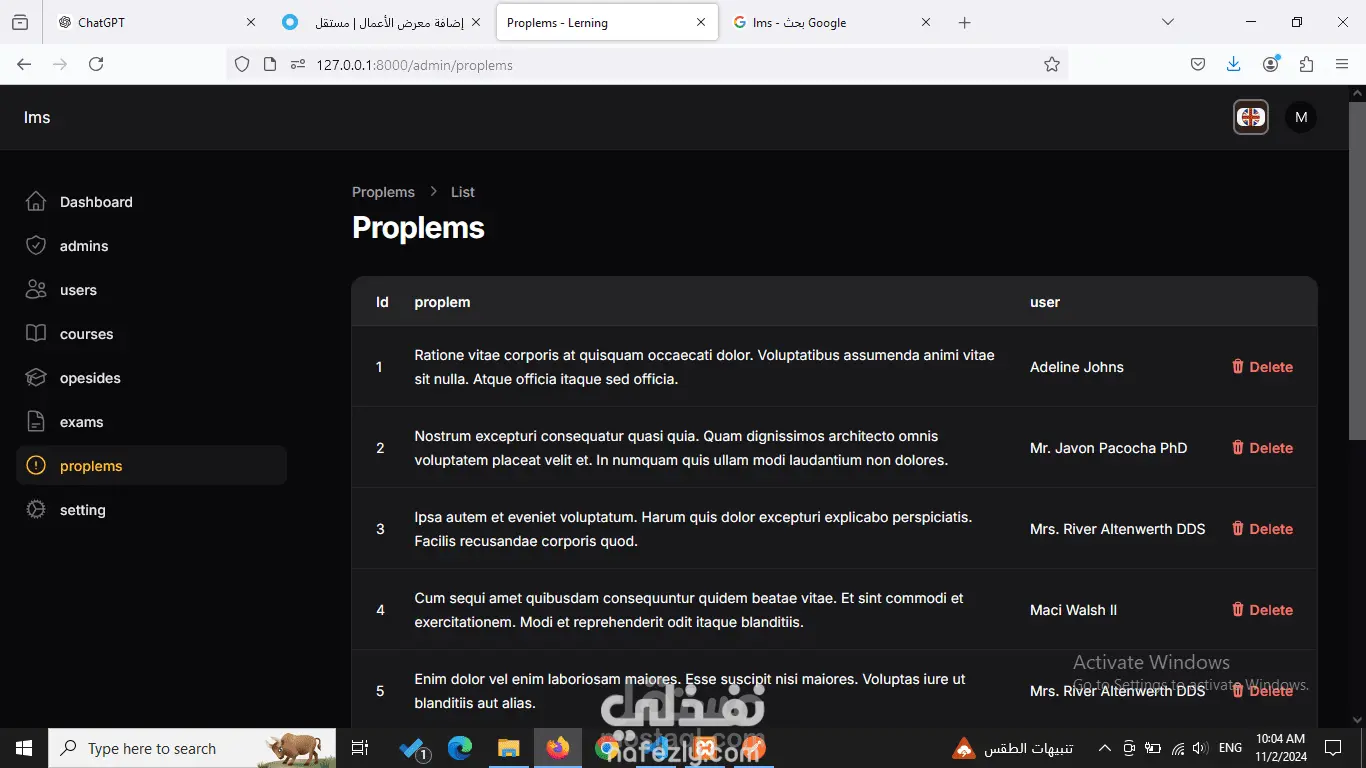Switch to the إضافة معرض الأعمال tab
The width and height of the screenshot is (1366, 768).
pyautogui.click(x=382, y=22)
